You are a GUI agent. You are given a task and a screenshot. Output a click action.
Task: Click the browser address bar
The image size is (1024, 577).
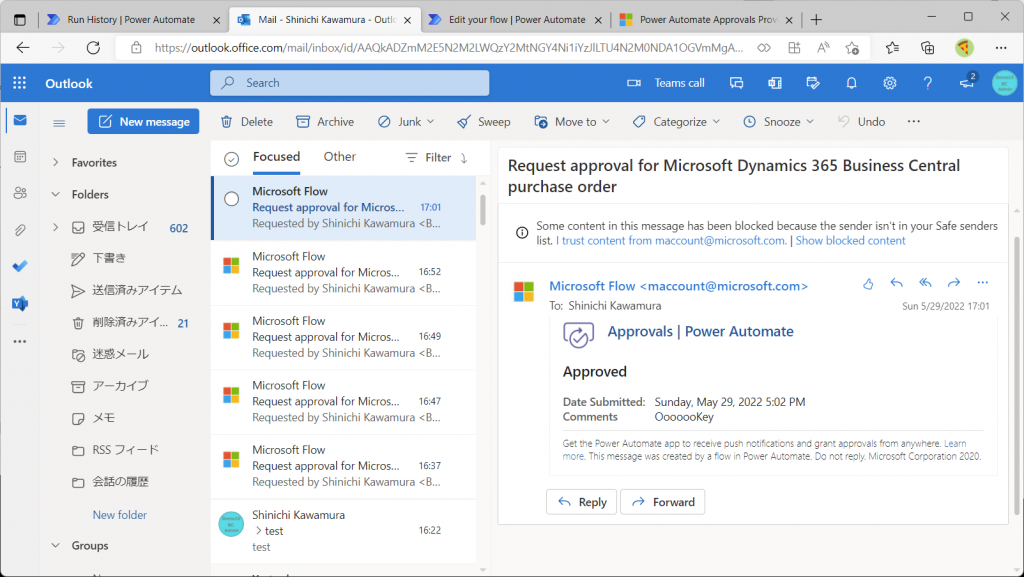point(448,48)
